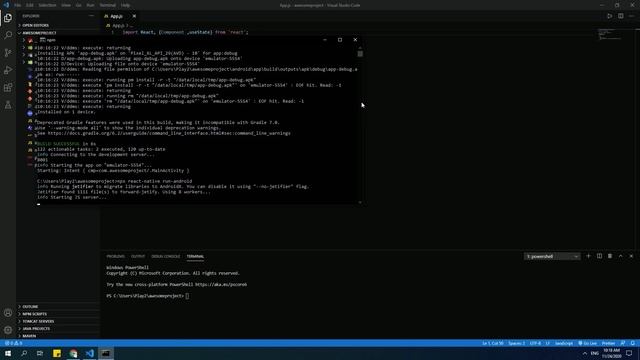Image resolution: width=640 pixels, height=360 pixels.
Task: Expand the Java Projects section
Action: click(58, 329)
